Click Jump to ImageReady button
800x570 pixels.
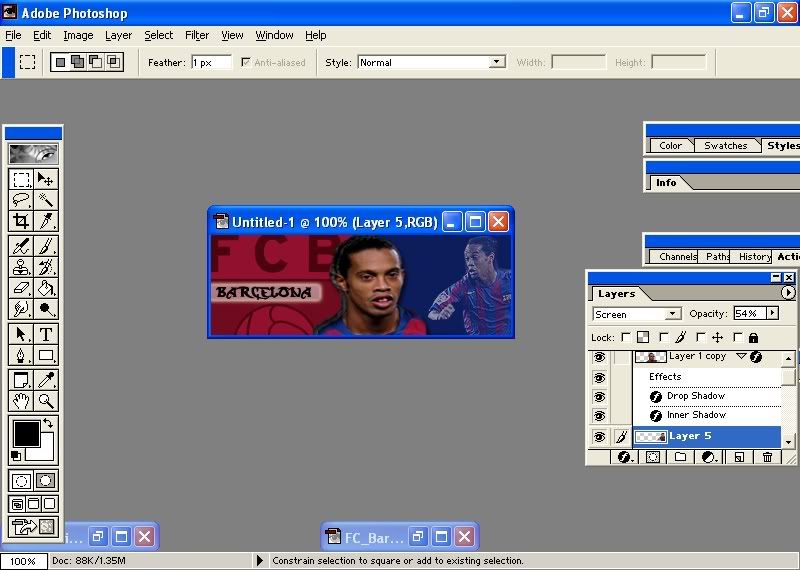[x=34, y=527]
